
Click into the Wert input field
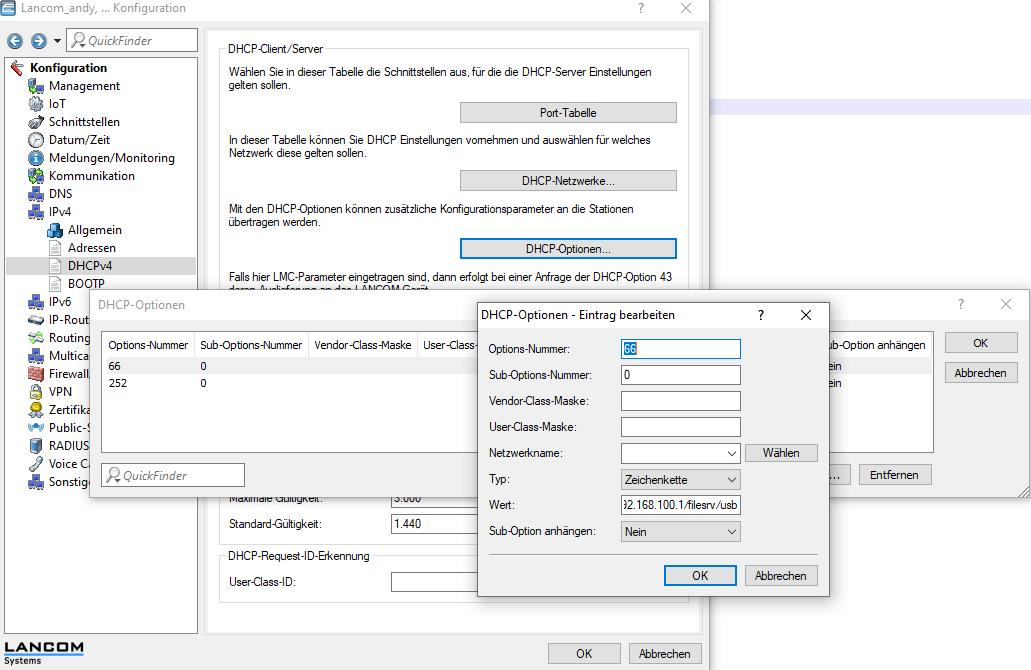681,505
